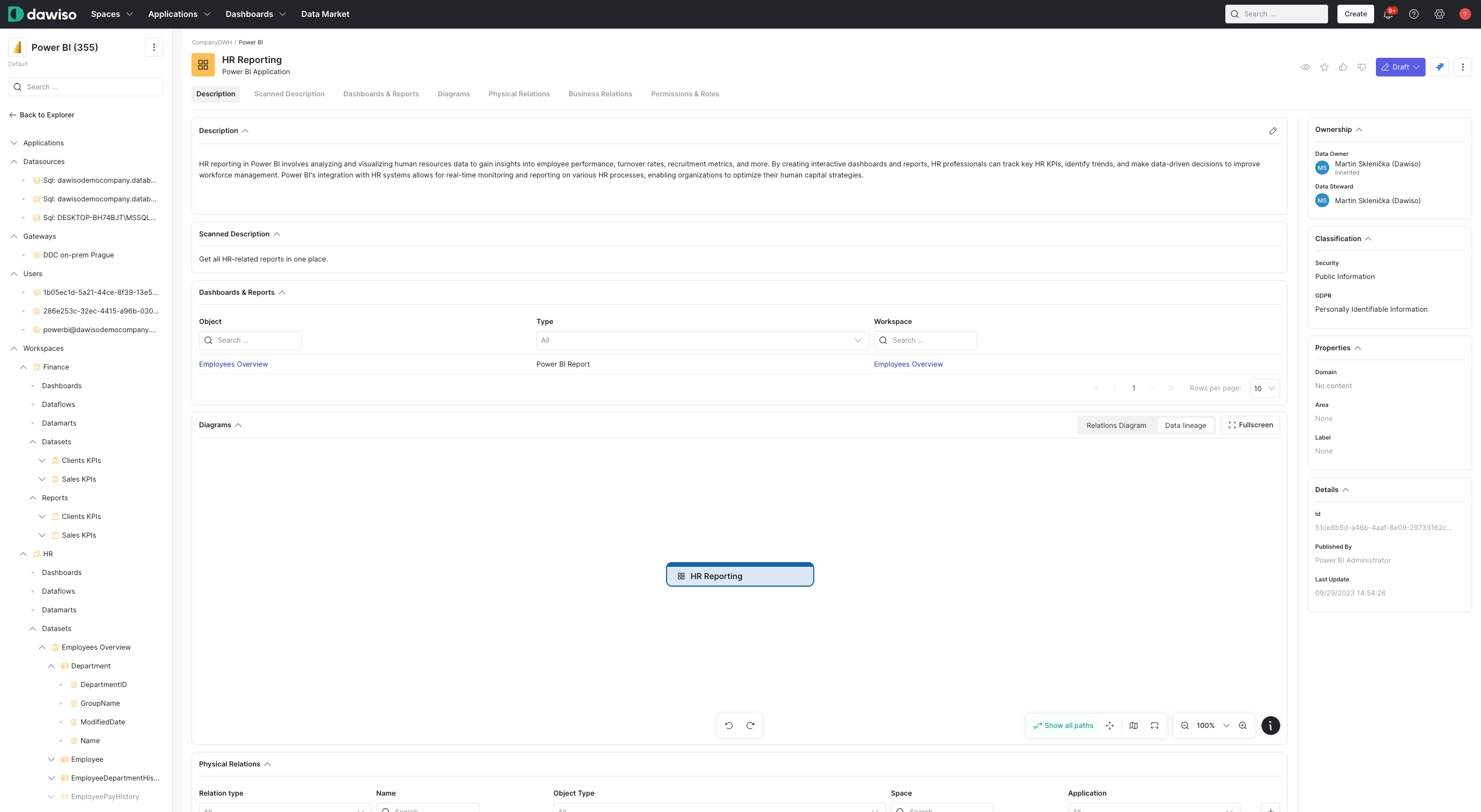
Task: Open the Employees Overview object link
Action: coord(233,364)
